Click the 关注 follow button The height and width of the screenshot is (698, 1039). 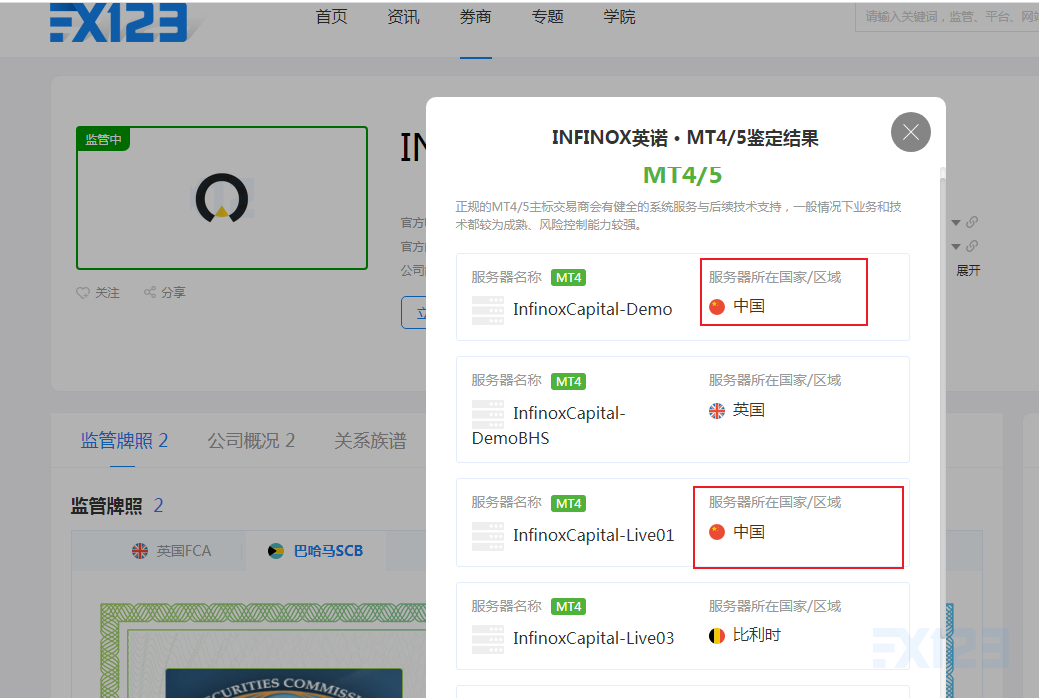tap(98, 293)
